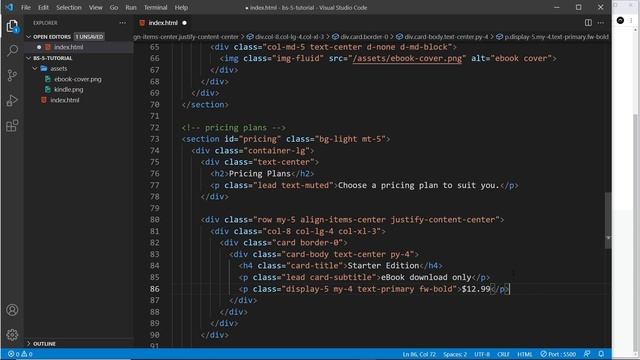Split the editor to the right

point(588,23)
